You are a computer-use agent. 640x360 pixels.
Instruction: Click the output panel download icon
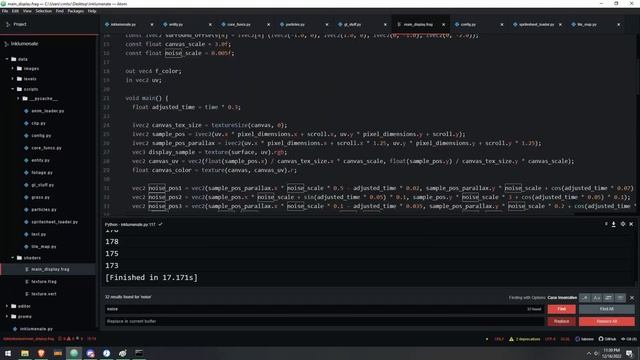(613, 224)
